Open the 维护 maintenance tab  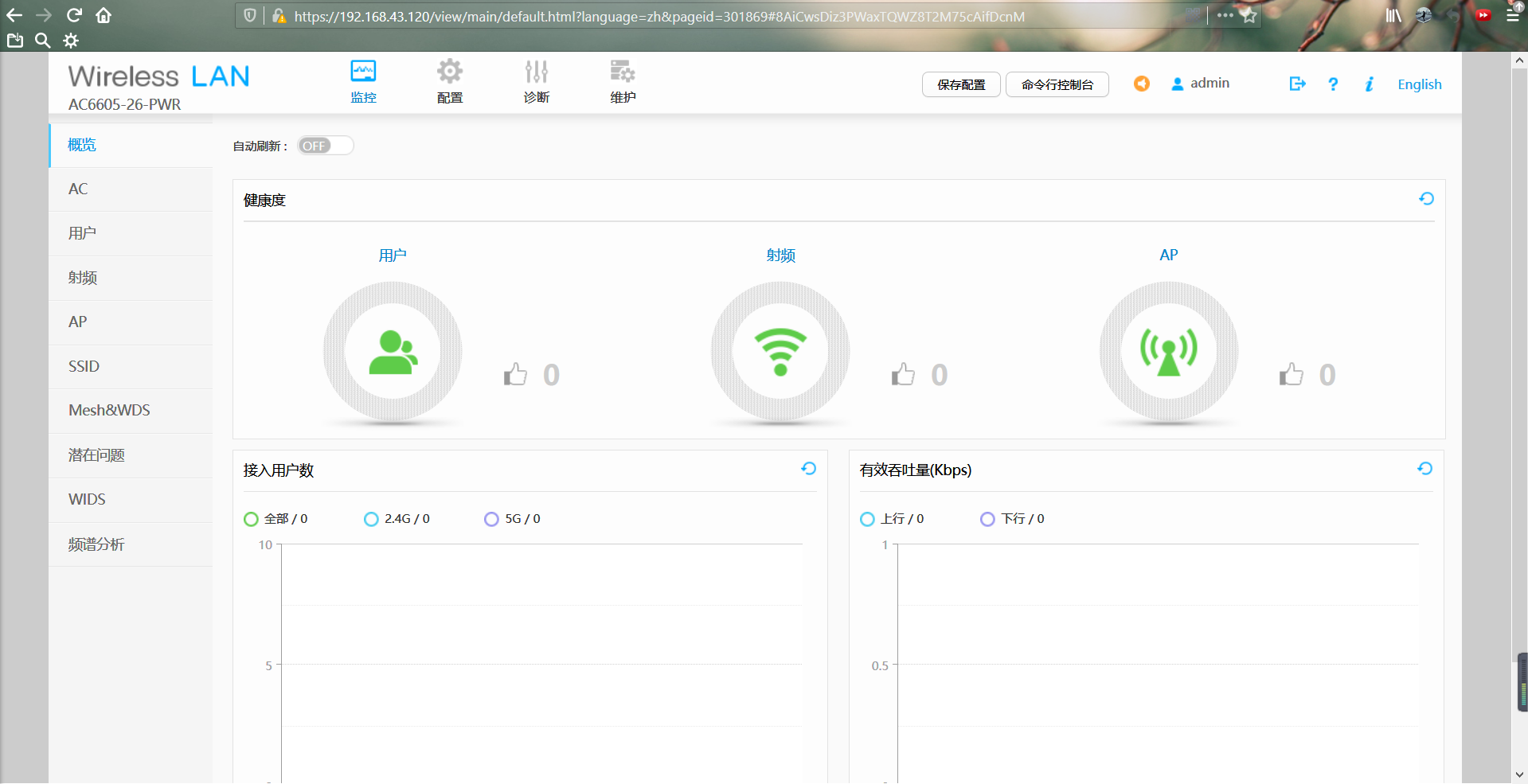(x=623, y=82)
